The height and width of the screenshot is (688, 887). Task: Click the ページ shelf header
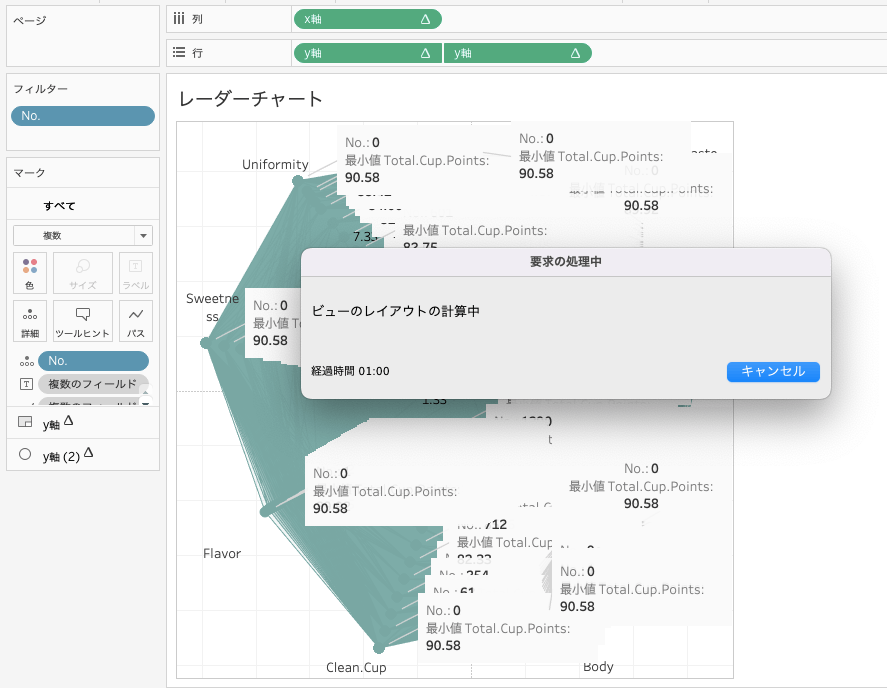(30, 21)
